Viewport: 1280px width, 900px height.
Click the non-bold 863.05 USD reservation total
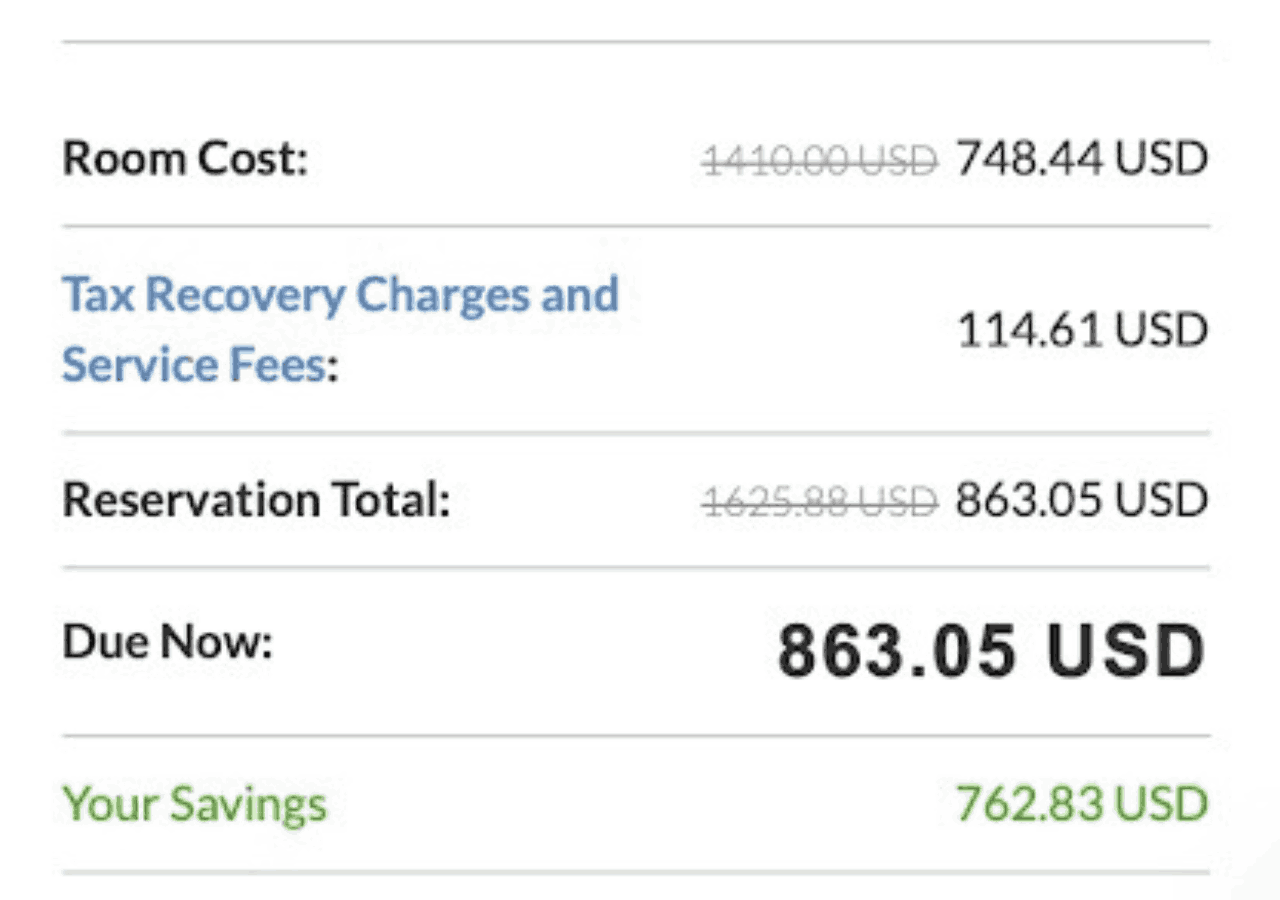(x=1082, y=500)
